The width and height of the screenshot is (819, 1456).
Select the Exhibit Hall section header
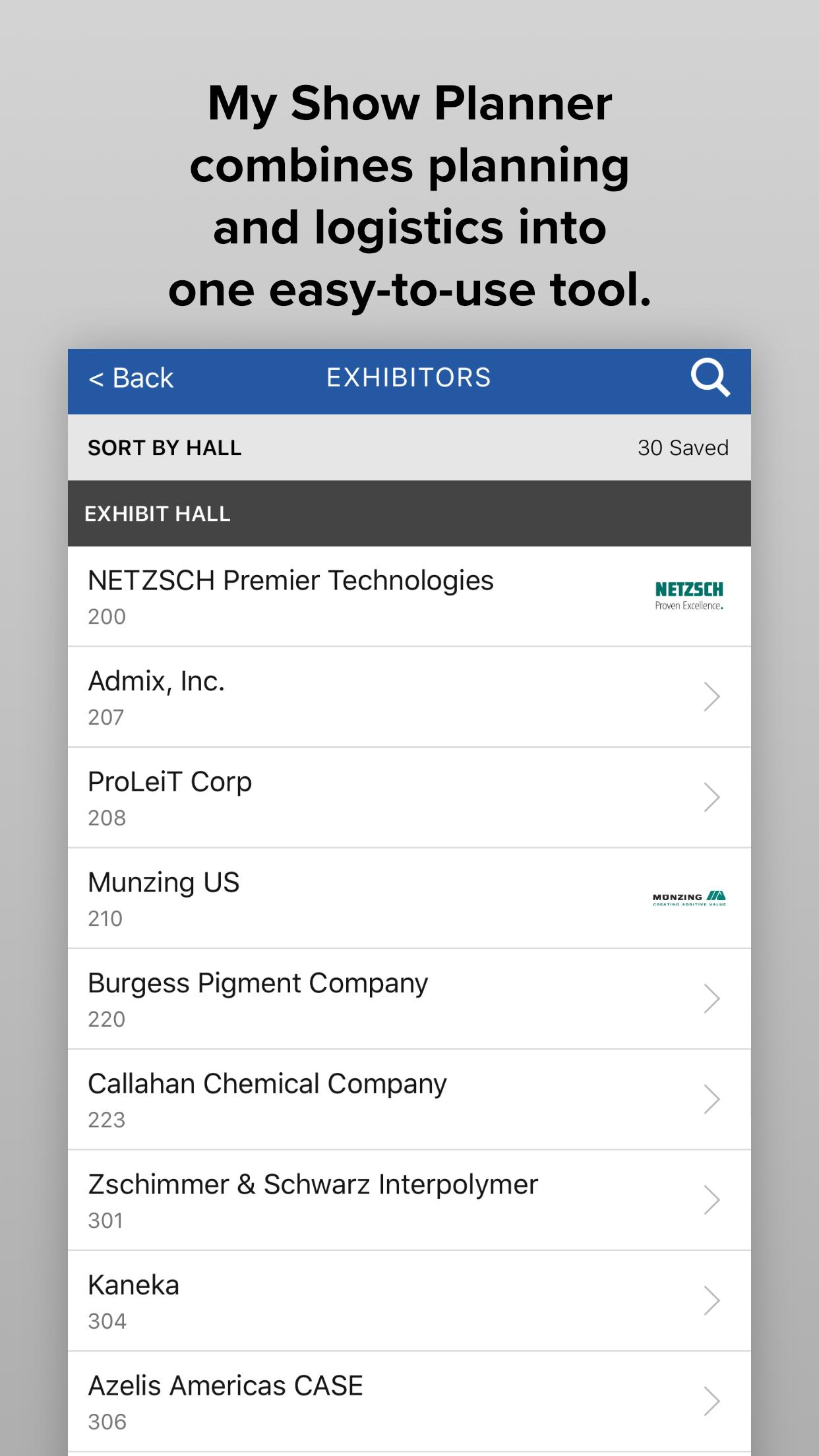click(x=409, y=514)
